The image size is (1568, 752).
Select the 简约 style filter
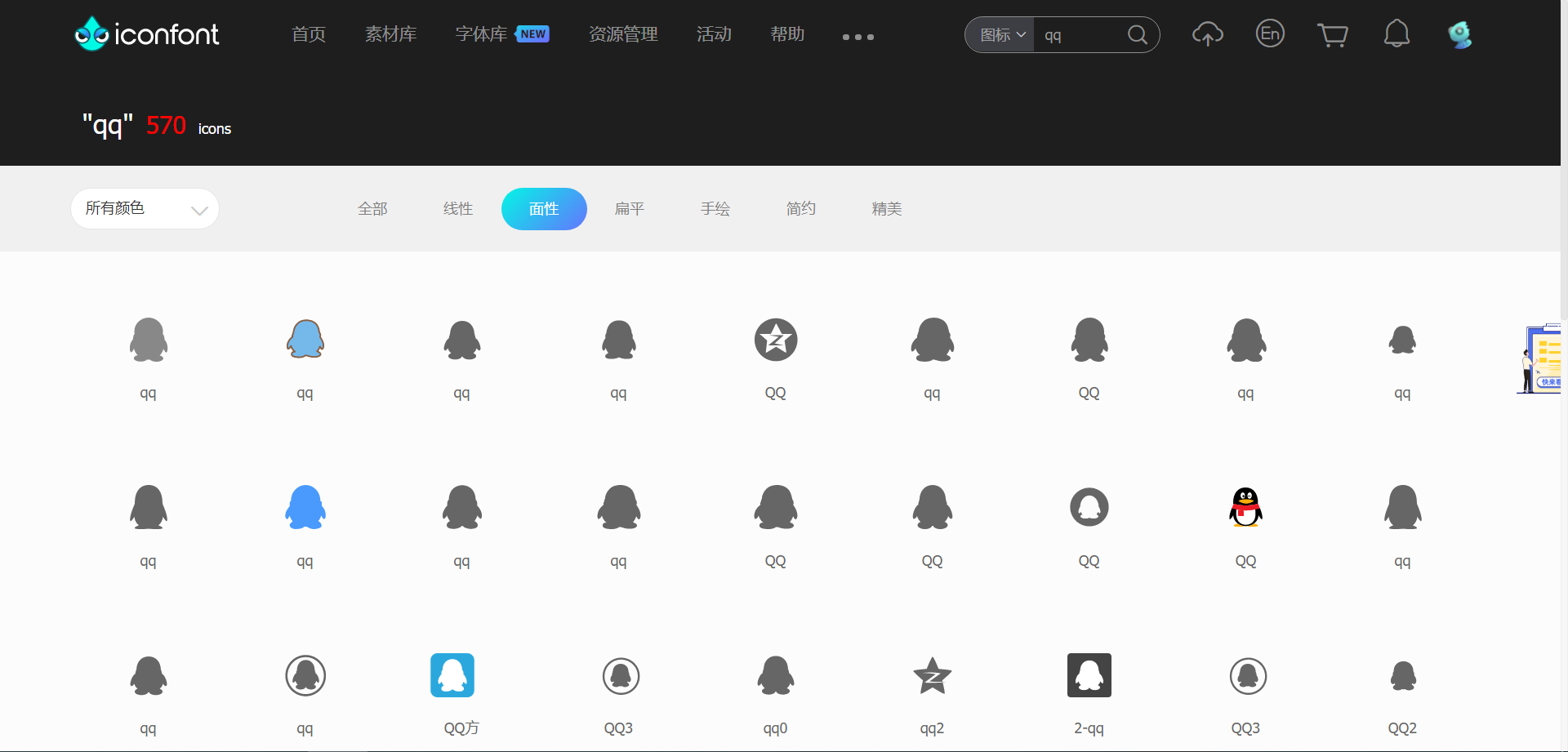[801, 209]
